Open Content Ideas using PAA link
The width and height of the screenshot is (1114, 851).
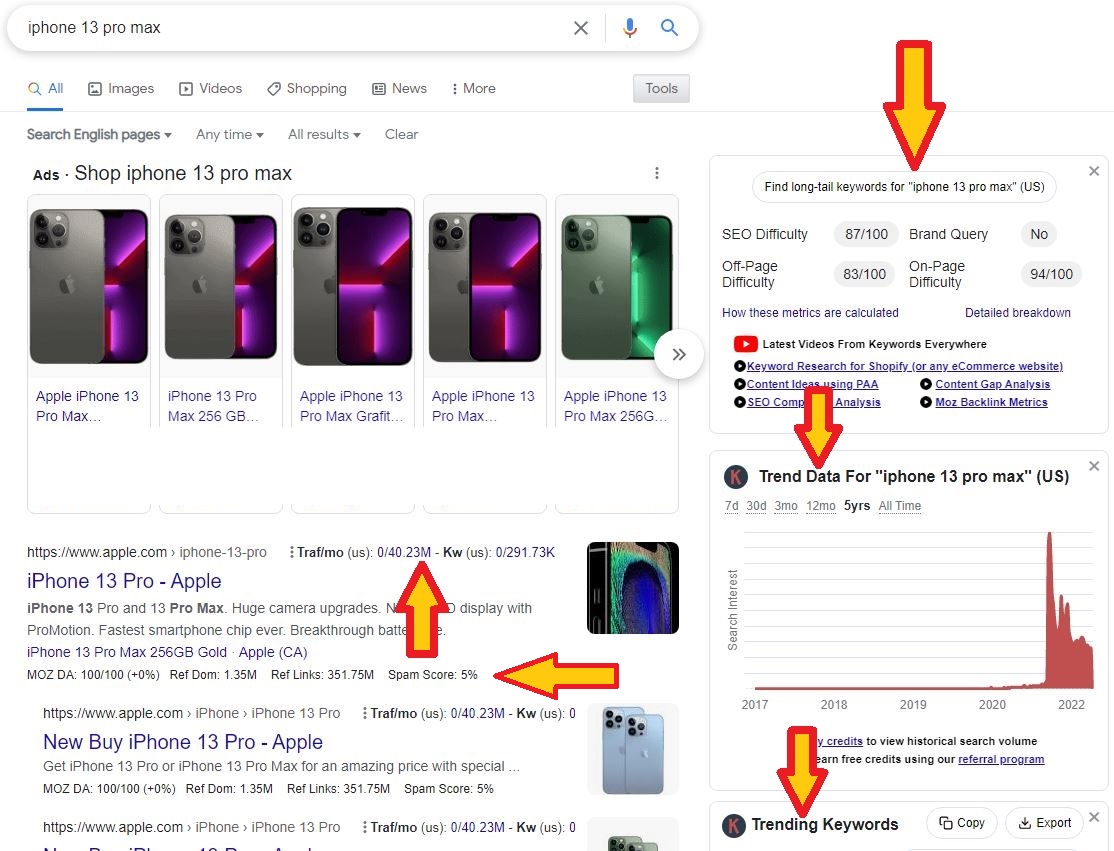pyautogui.click(x=812, y=384)
